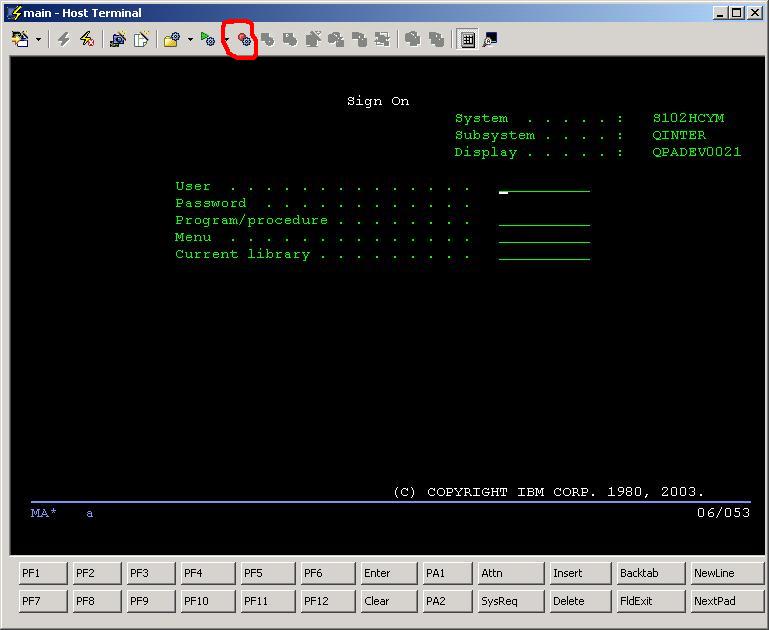Click the "MA*" status indicator
769x630 pixels.
point(44,513)
